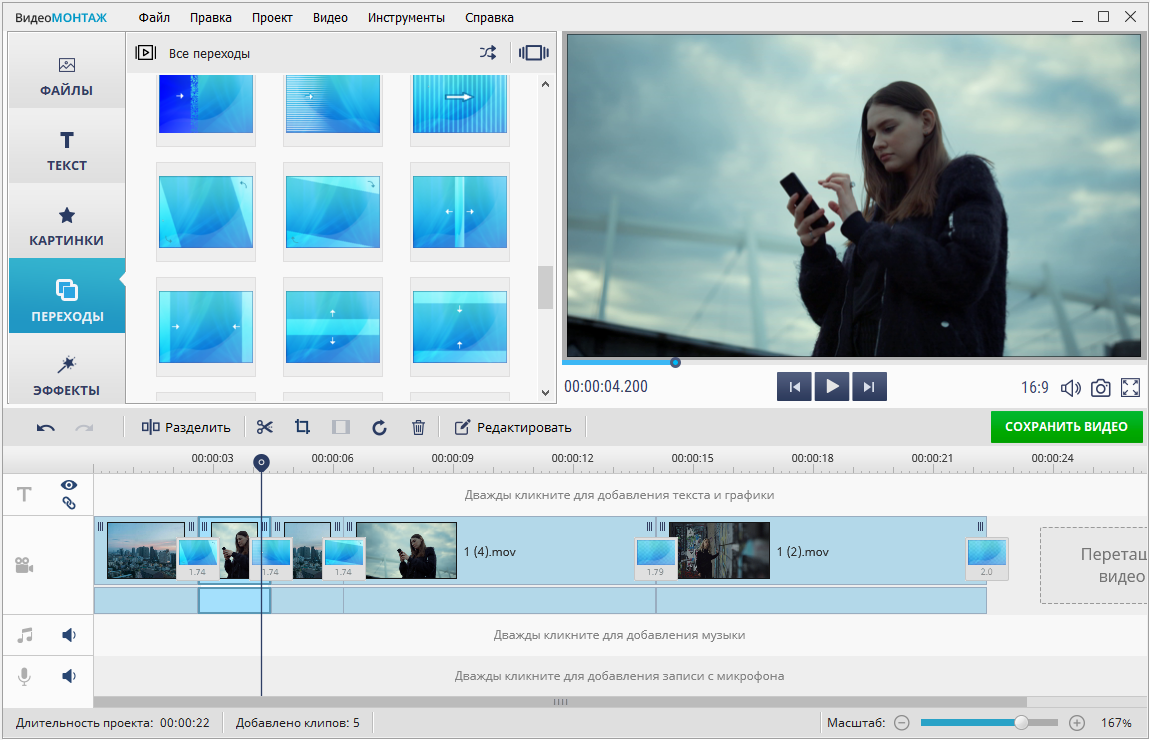
Task: Toggle text track visibility eye icon
Action: pos(69,485)
